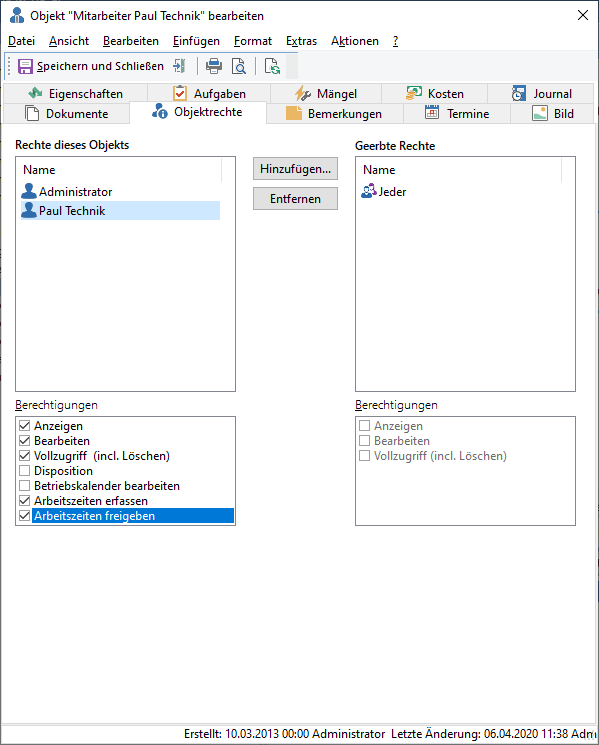Open print preview with the magnifier page icon

[239, 66]
